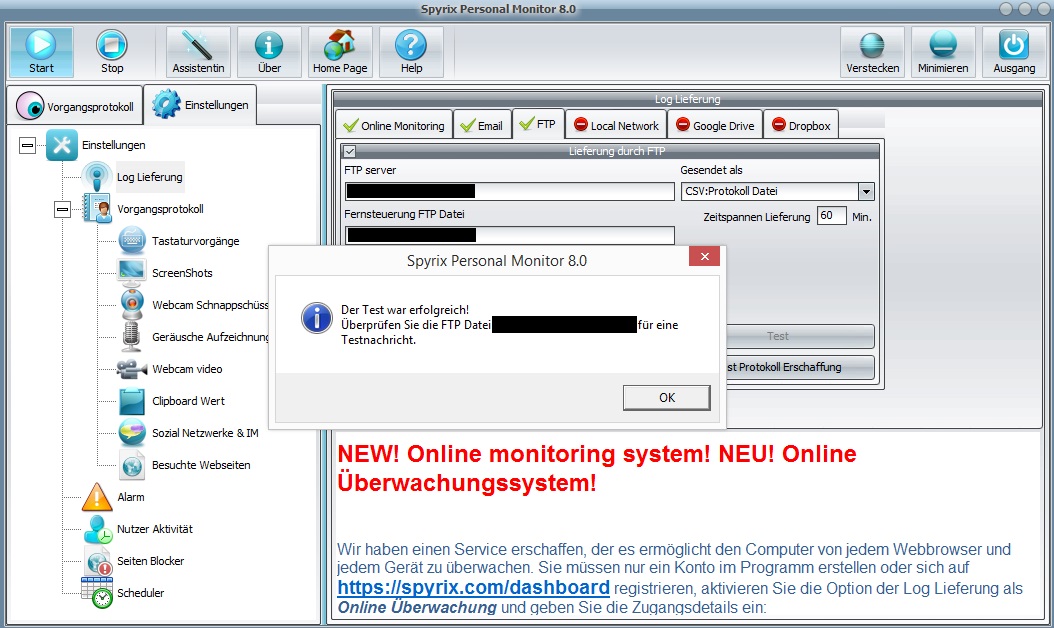Viewport: 1054px width, 628px height.
Task: Select the Seiten Blocker icon
Action: pos(98,561)
